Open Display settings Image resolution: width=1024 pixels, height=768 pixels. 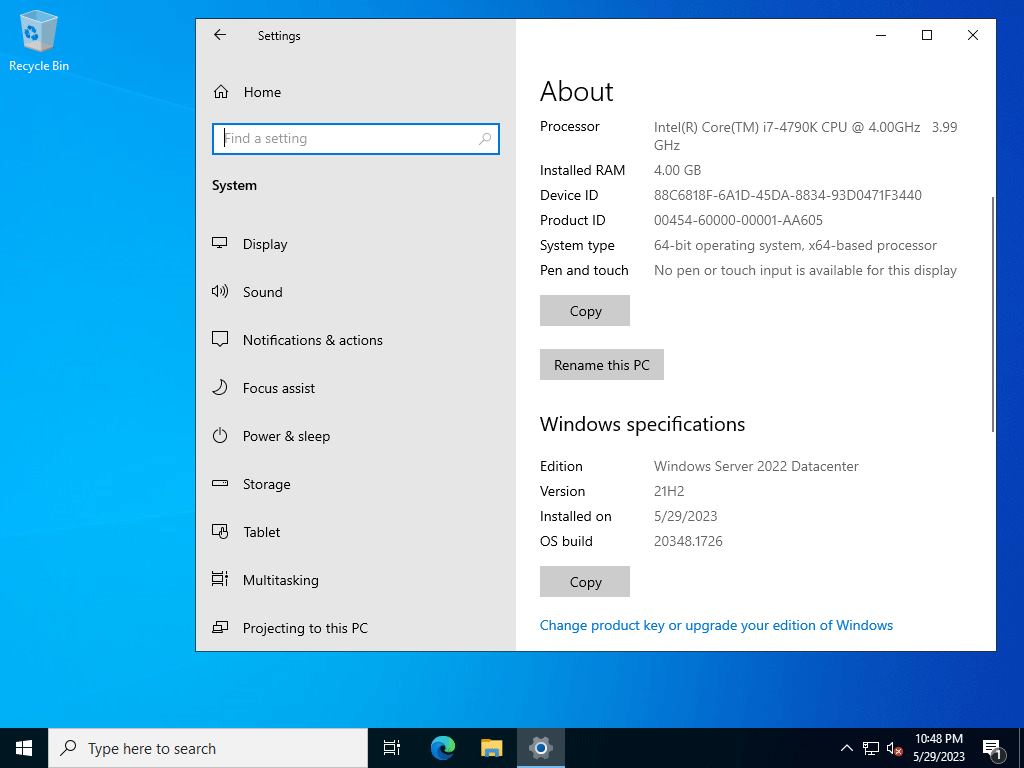coord(249,244)
